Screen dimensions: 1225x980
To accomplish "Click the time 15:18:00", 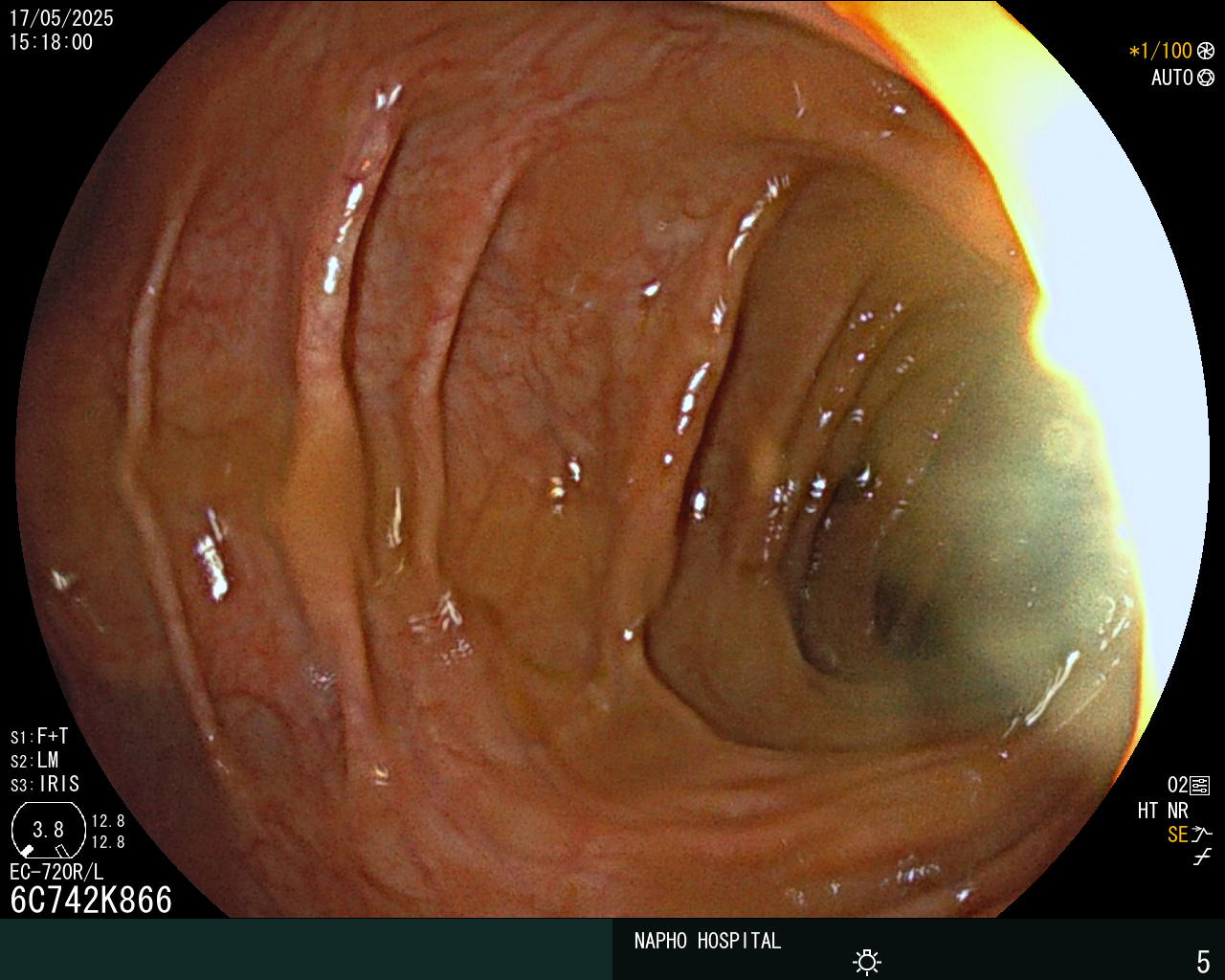I will point(52,42).
